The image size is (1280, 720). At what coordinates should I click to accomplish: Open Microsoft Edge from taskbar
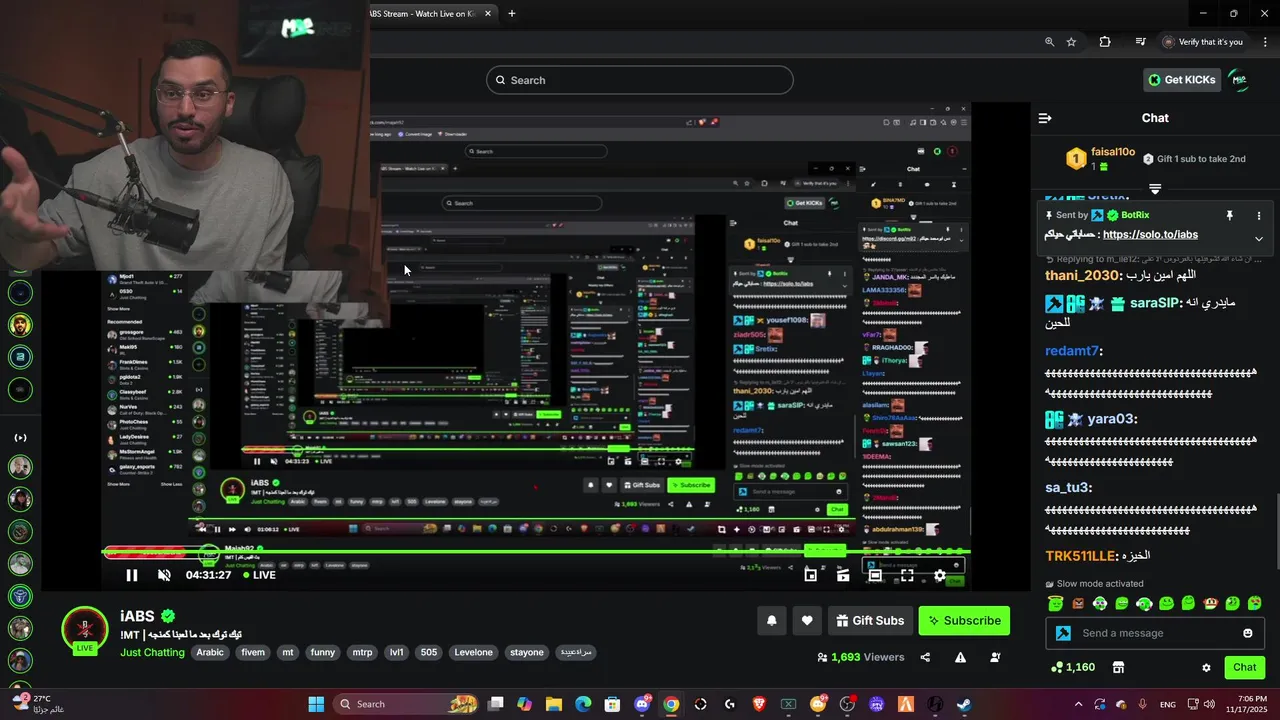pyautogui.click(x=583, y=704)
